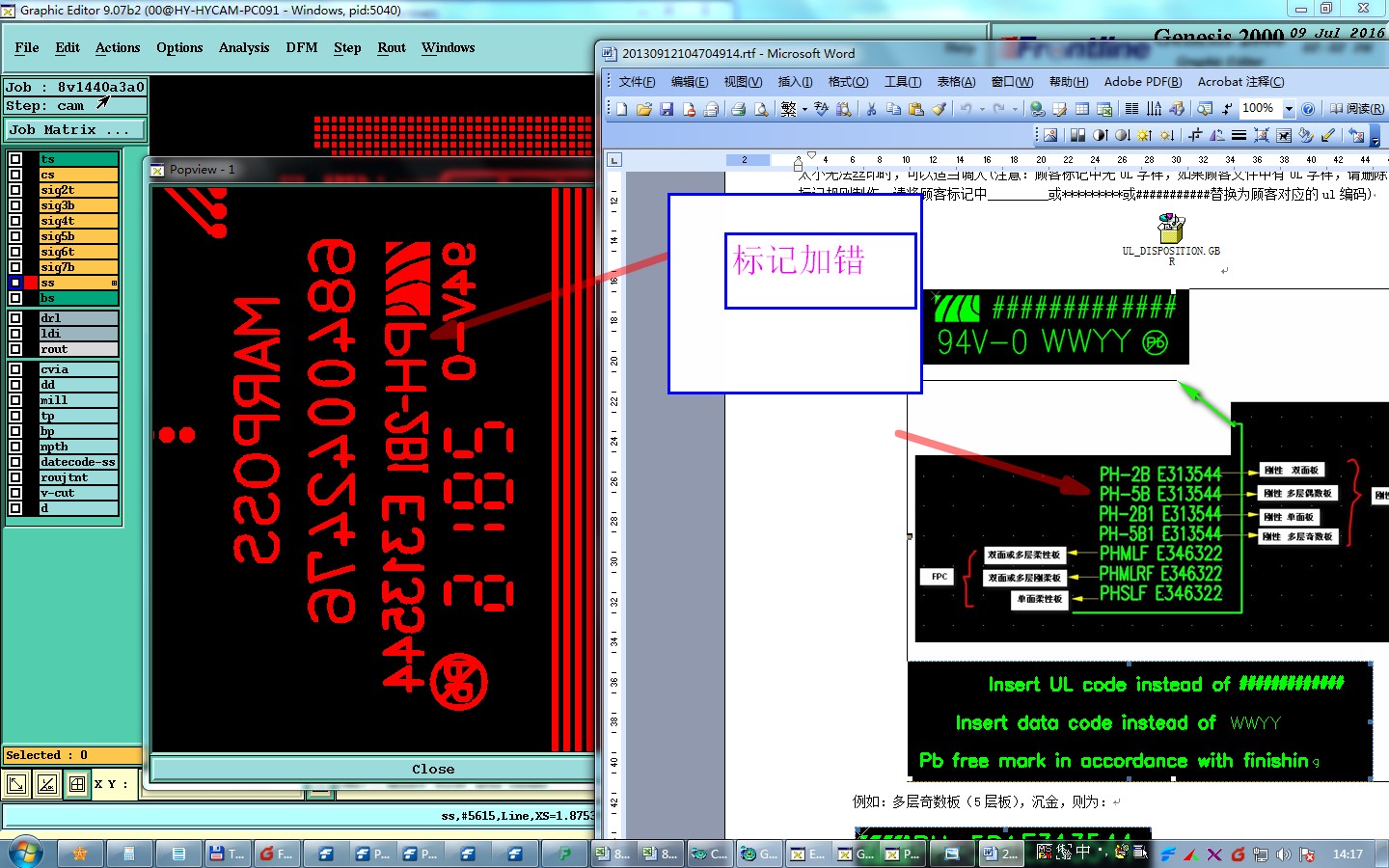Expand the Picture toolbar options arrow
1389x868 pixels.
pos(1375,137)
